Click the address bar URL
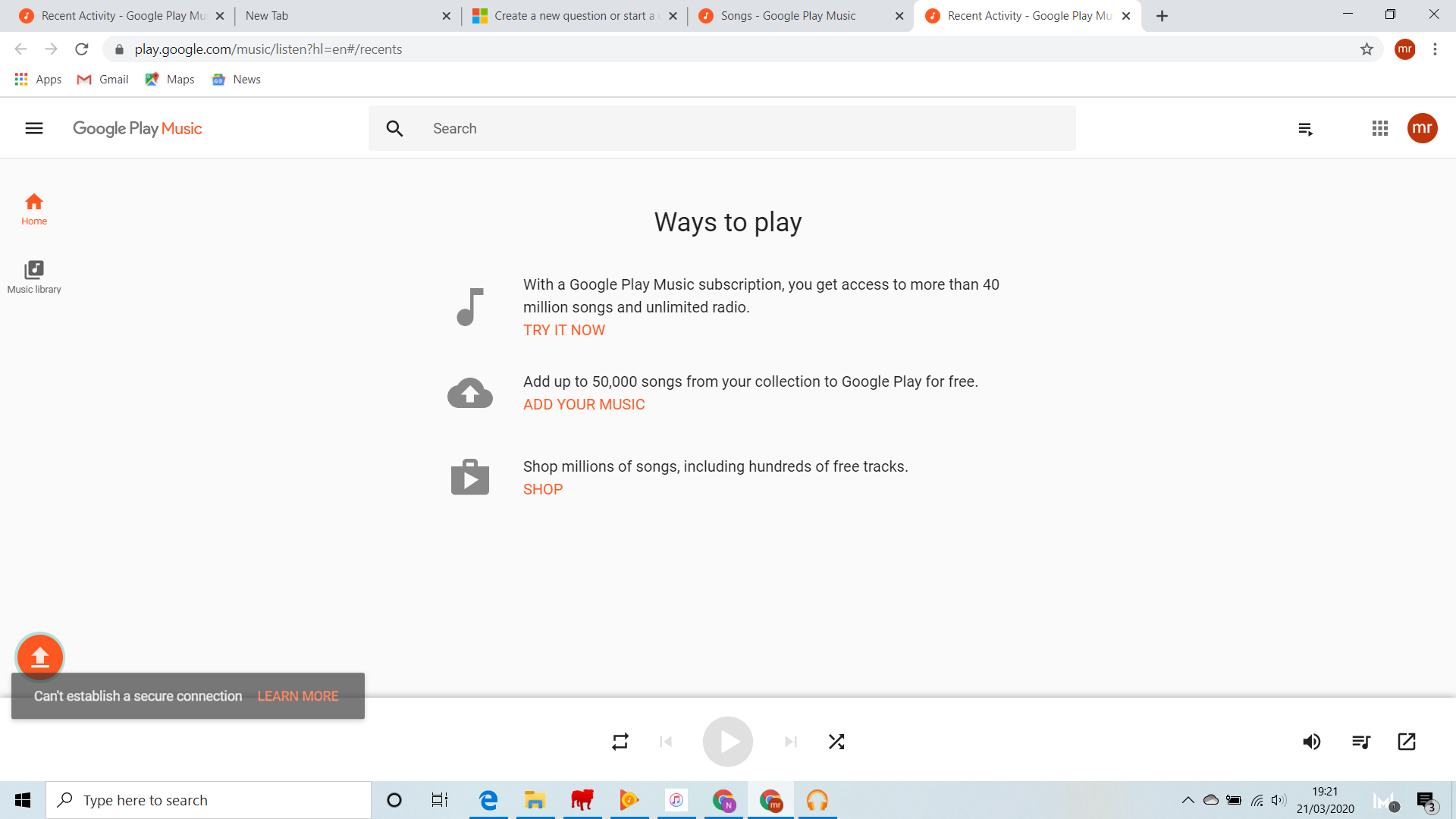Viewport: 1456px width, 819px height. click(268, 49)
